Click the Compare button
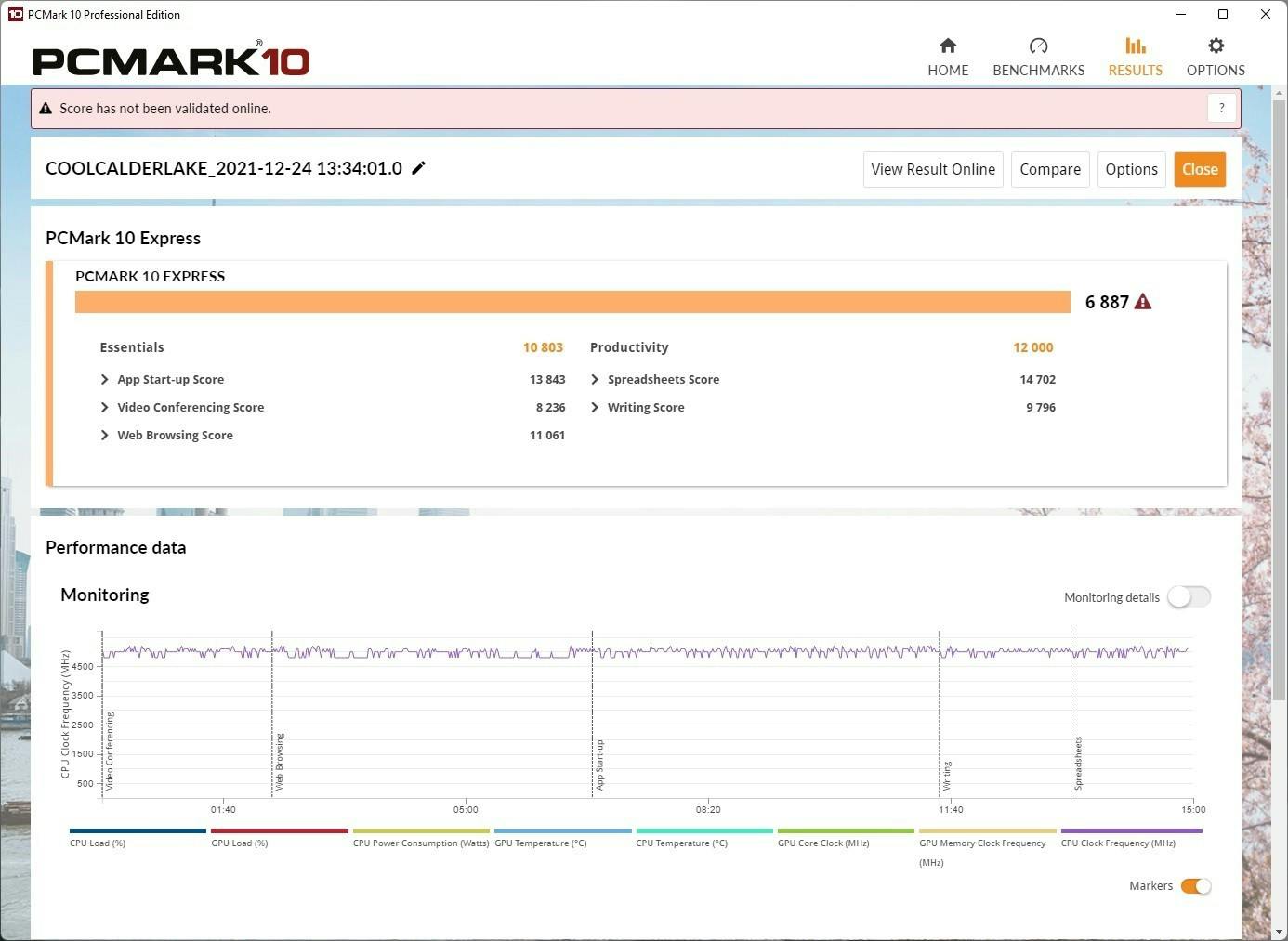1288x941 pixels. 1049,169
